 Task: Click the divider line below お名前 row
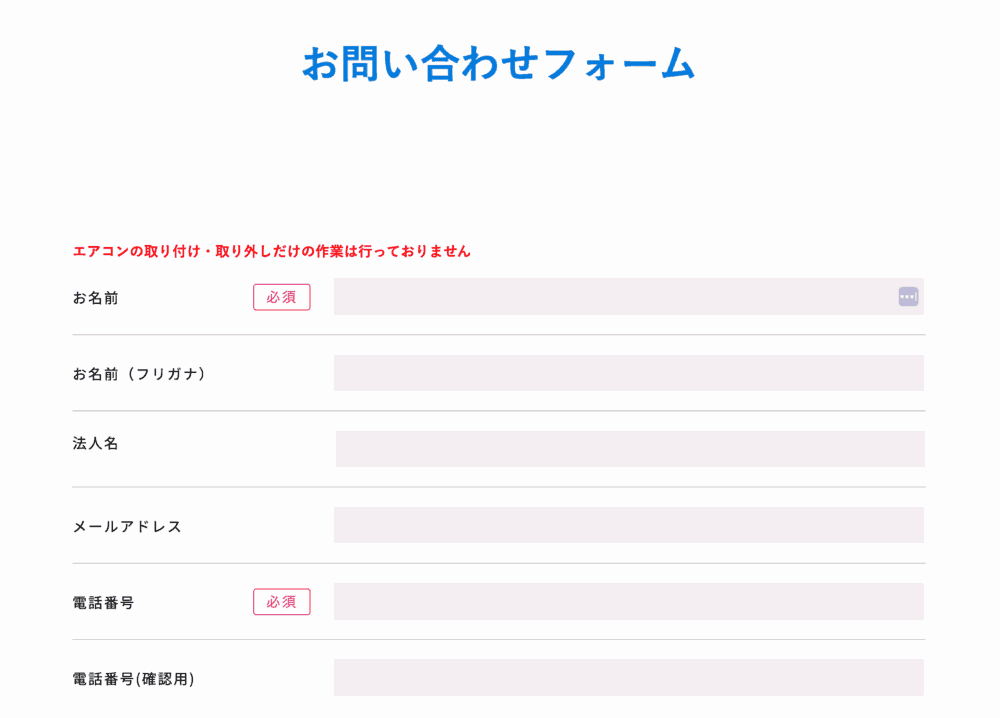[x=499, y=335]
